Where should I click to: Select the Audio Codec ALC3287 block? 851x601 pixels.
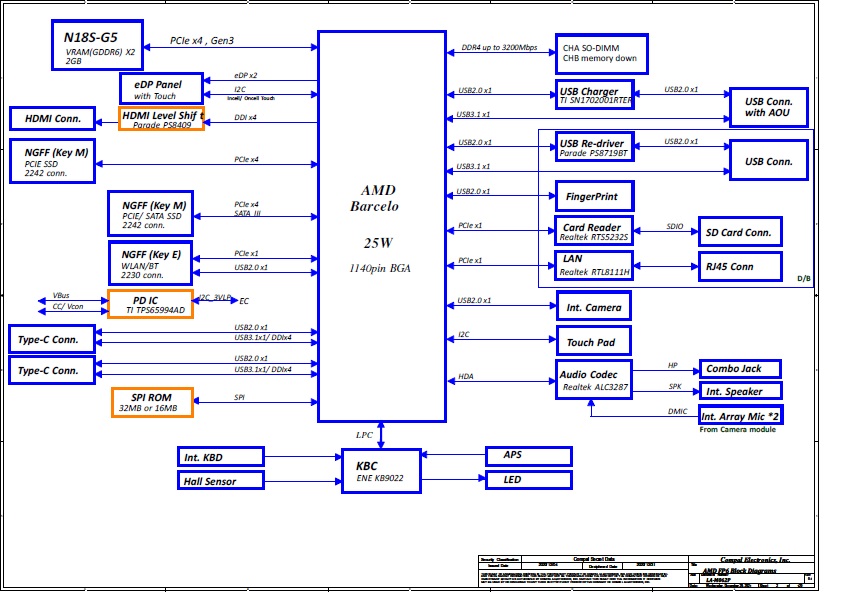[x=594, y=379]
